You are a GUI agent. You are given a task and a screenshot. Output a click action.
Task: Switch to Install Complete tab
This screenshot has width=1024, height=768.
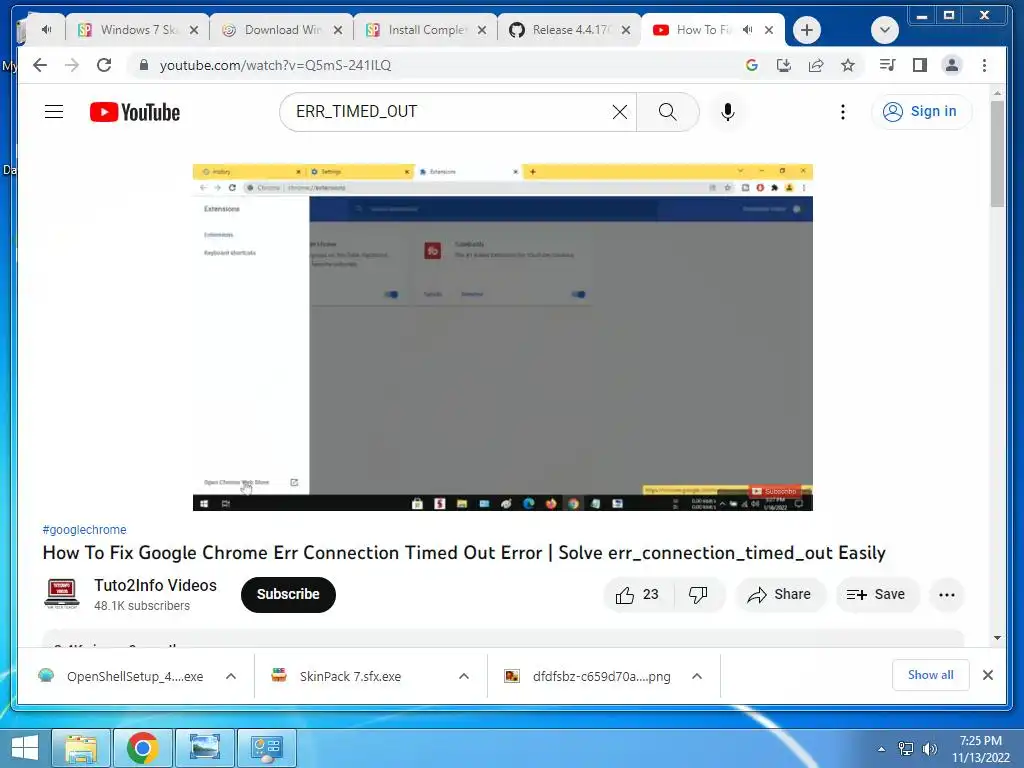point(427,30)
